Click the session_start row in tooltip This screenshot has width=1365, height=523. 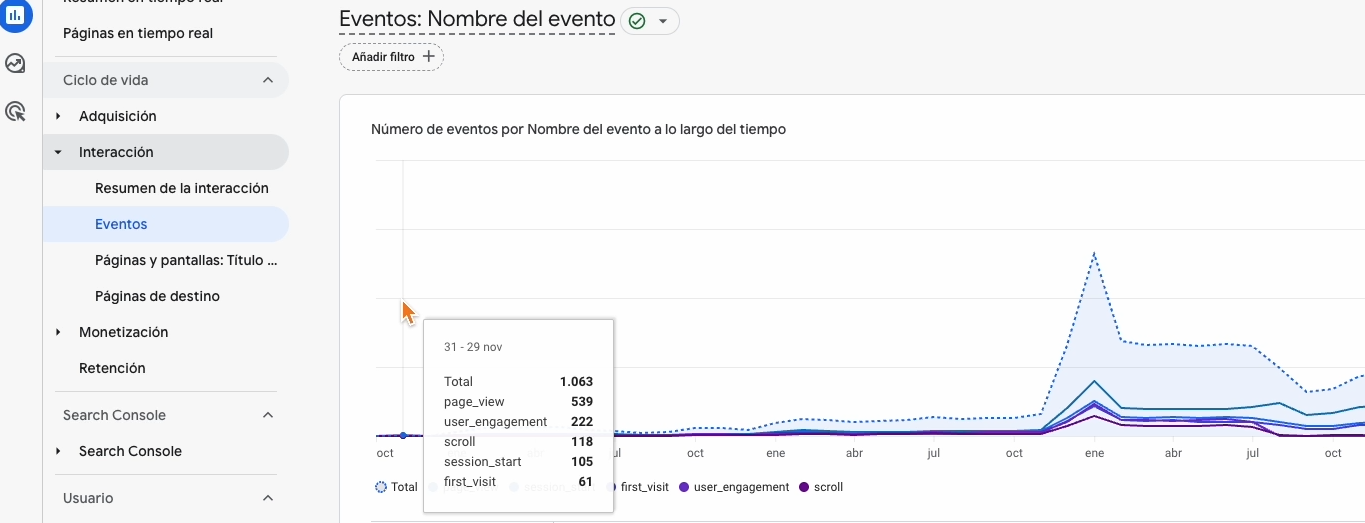[519, 462]
